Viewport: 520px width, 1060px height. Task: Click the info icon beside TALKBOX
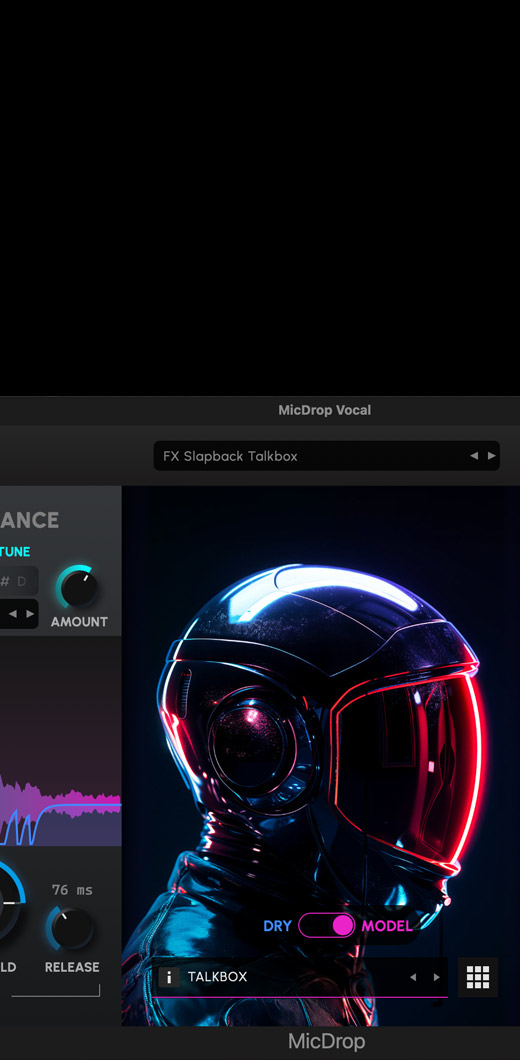tap(169, 977)
